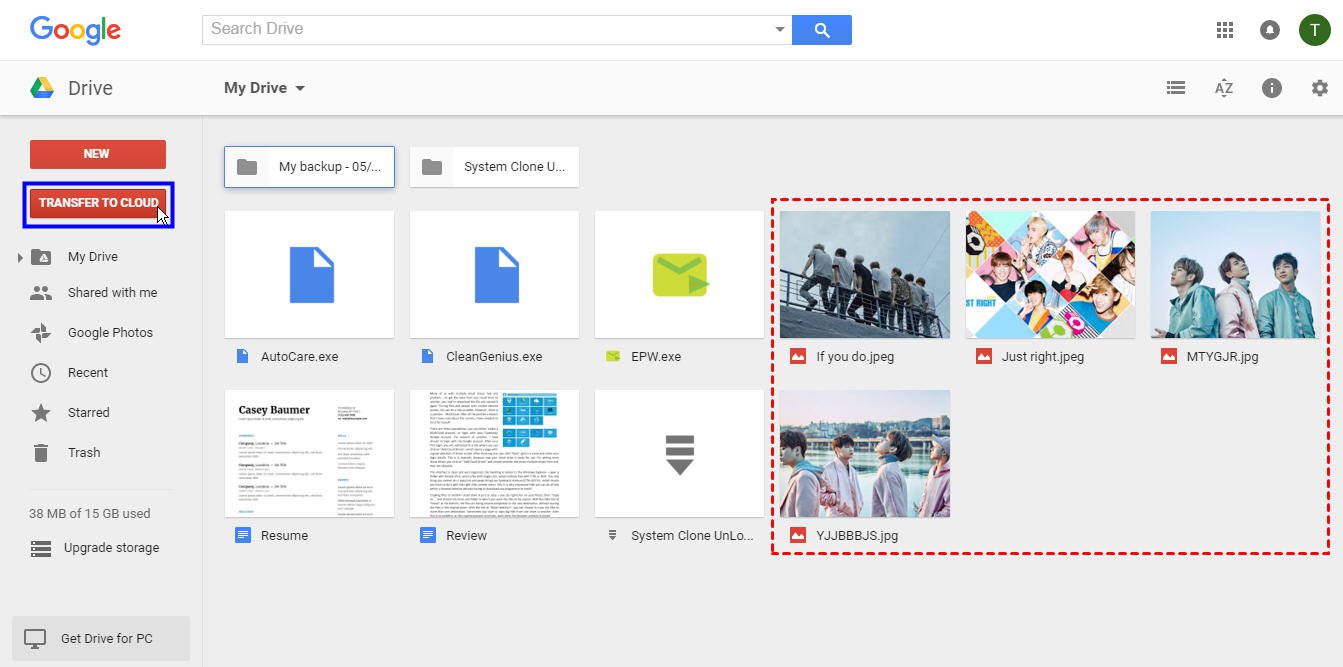This screenshot has height=667, width=1343.
Task: Click the image icon beside MTYGJR.jpg
Action: pyautogui.click(x=1169, y=356)
